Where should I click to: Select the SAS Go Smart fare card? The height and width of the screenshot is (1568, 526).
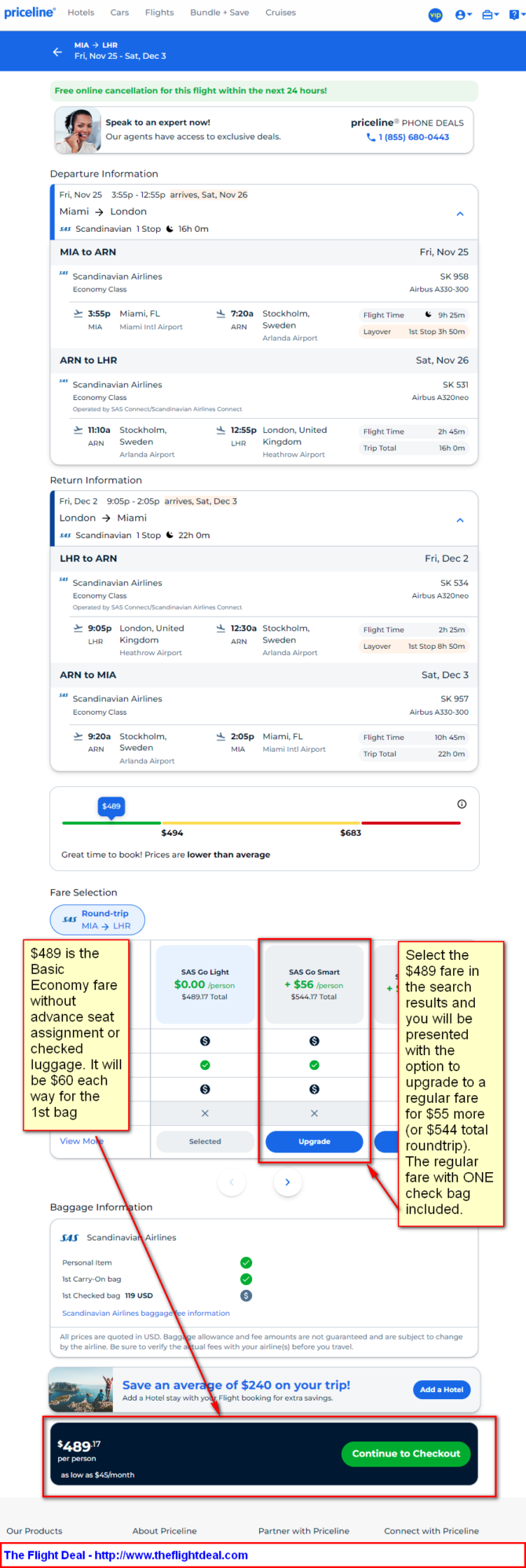[314, 984]
